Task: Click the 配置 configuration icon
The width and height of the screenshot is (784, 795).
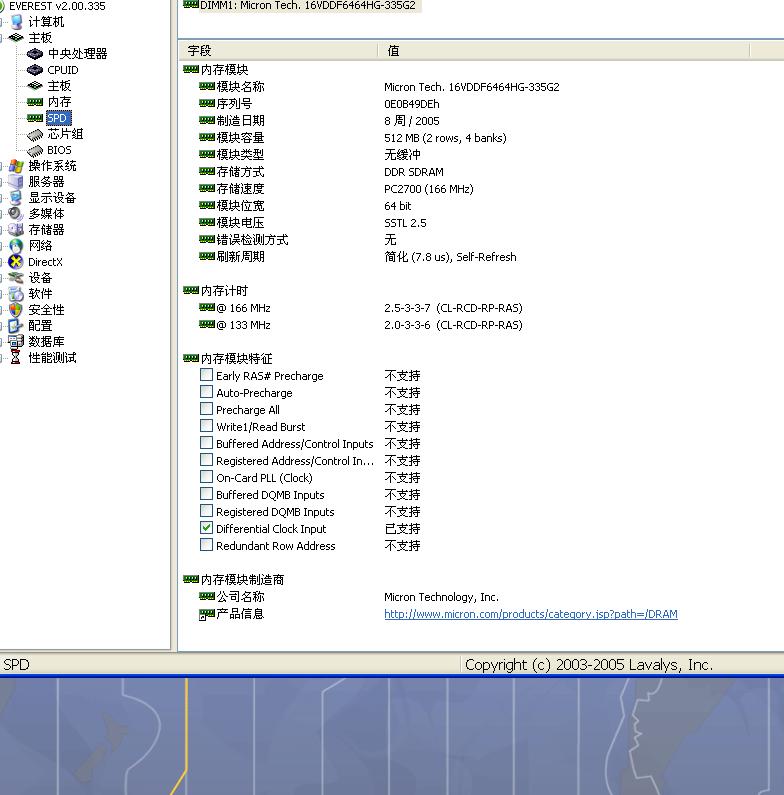Action: point(16,326)
